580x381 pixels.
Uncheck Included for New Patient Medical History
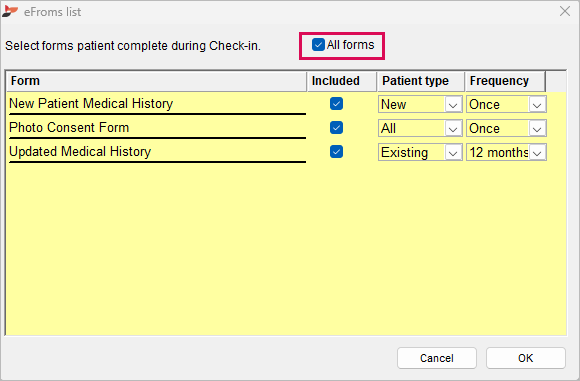click(336, 104)
